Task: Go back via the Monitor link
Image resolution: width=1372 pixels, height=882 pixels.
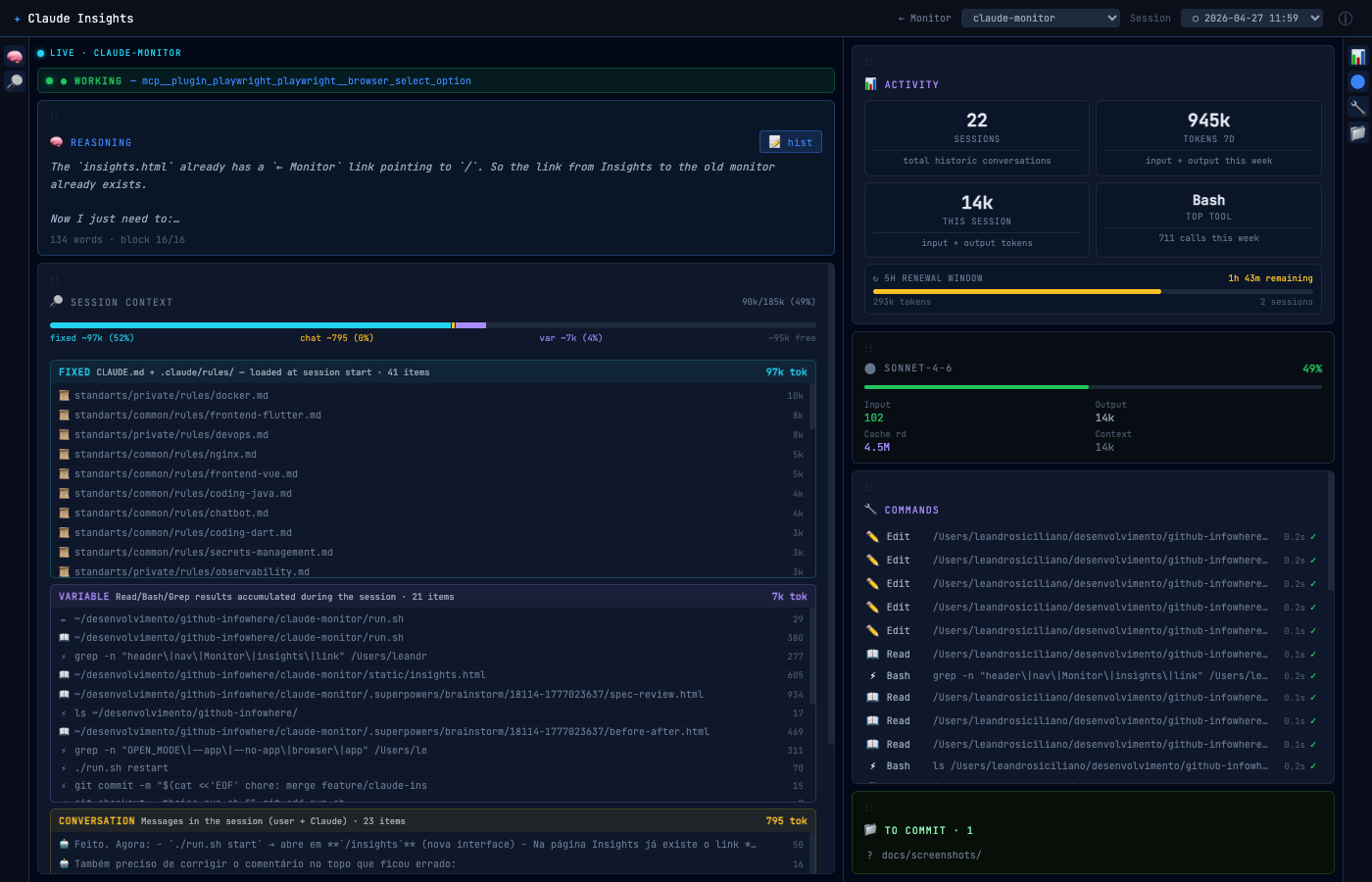Action: point(924,19)
